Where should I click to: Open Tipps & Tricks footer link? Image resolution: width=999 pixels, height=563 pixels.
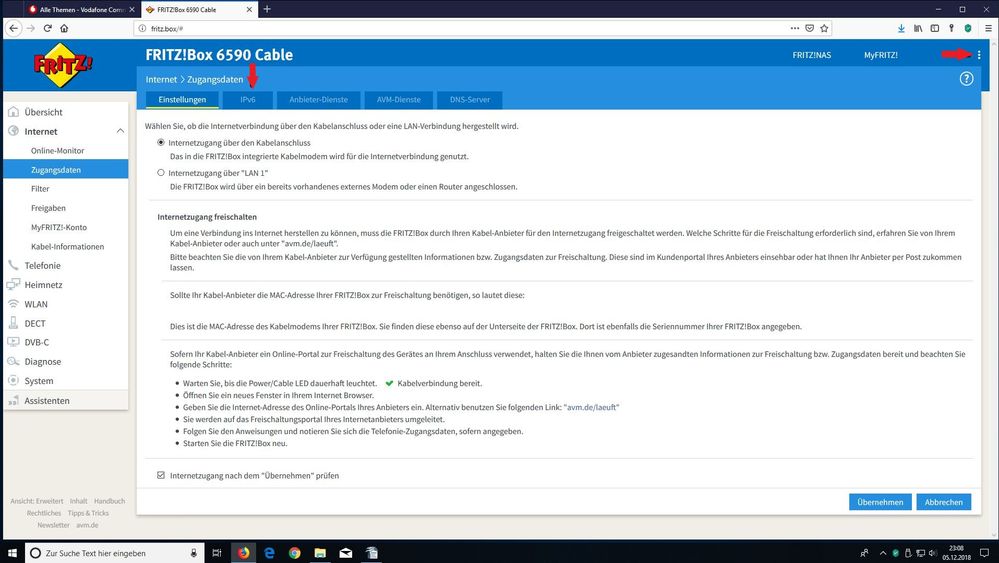pos(88,513)
